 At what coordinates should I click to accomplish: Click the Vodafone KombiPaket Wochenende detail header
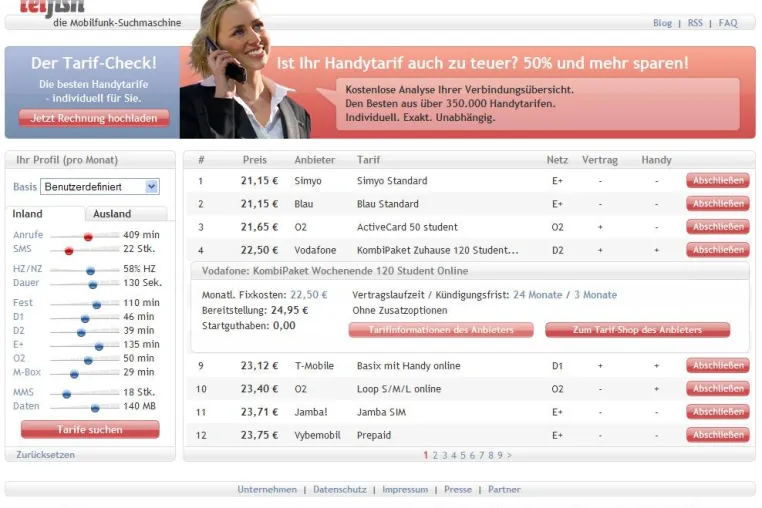click(470, 271)
